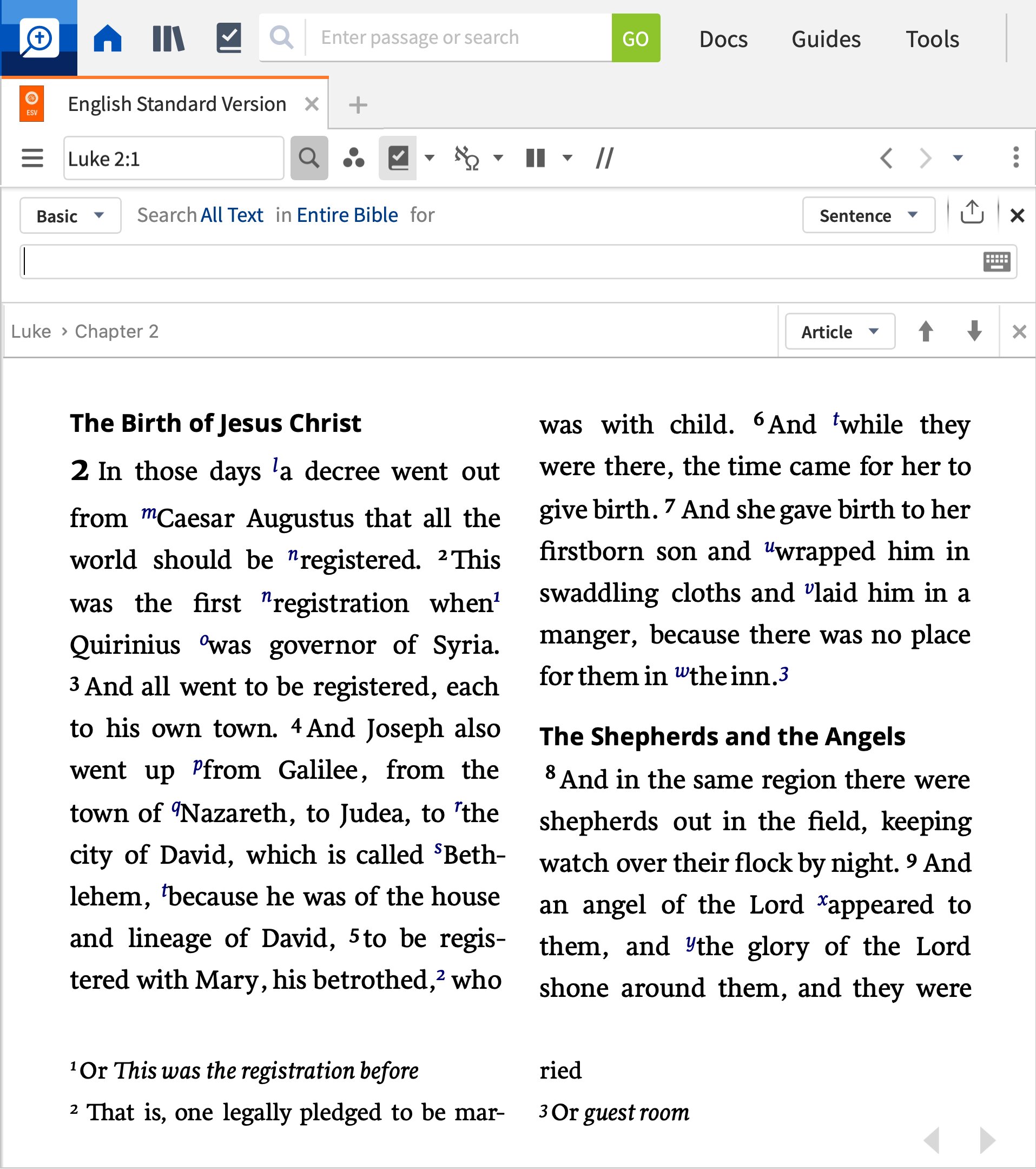
Task: Open the Article navigation dropdown
Action: 840,332
